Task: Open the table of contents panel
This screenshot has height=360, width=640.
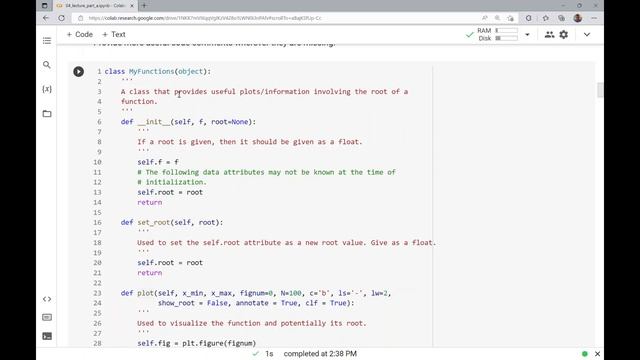Action: click(47, 40)
